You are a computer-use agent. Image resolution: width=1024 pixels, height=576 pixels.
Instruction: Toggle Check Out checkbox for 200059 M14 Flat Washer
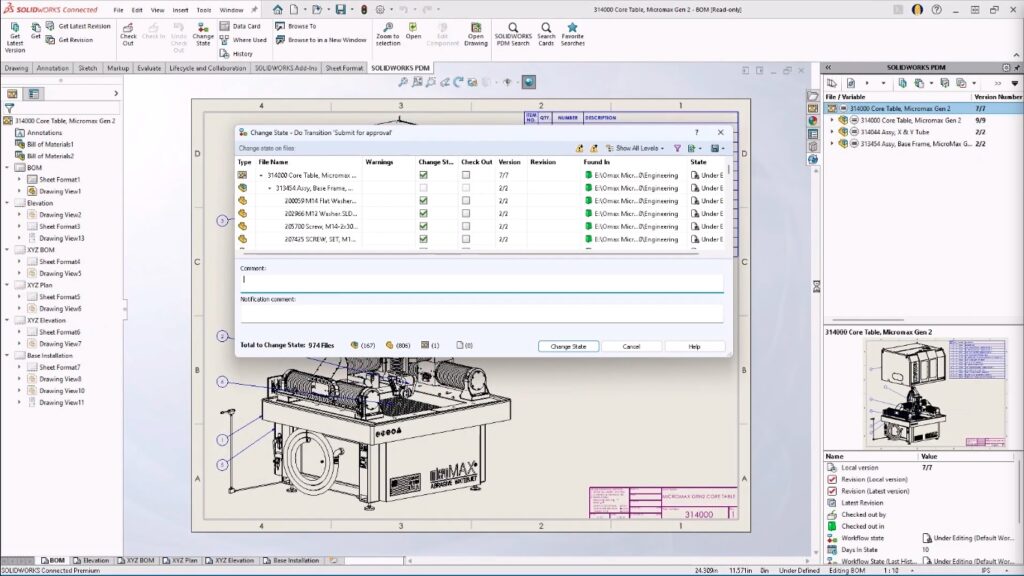[x=466, y=200]
